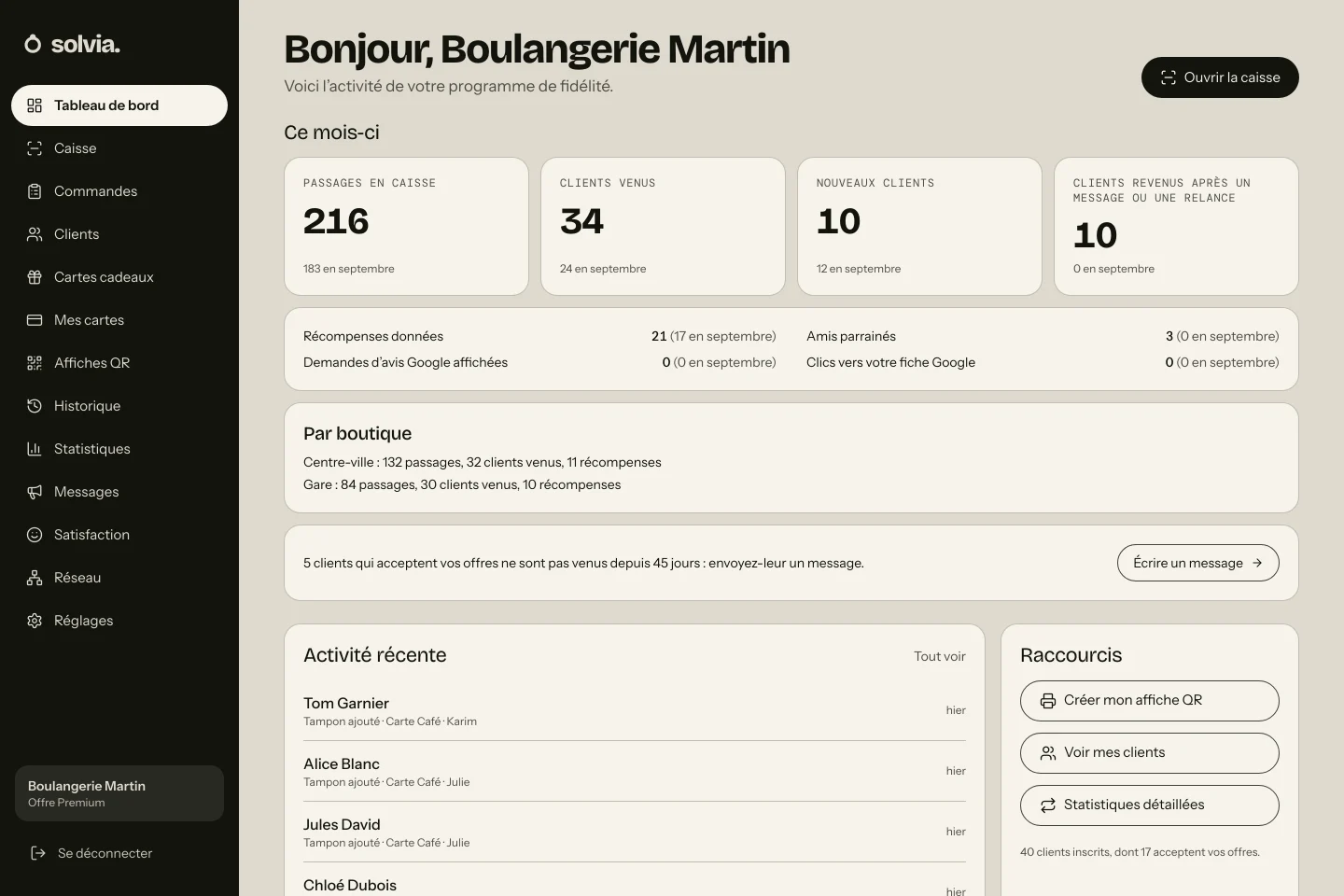
Task: Go to Réglages in the sidebar
Action: [119, 621]
